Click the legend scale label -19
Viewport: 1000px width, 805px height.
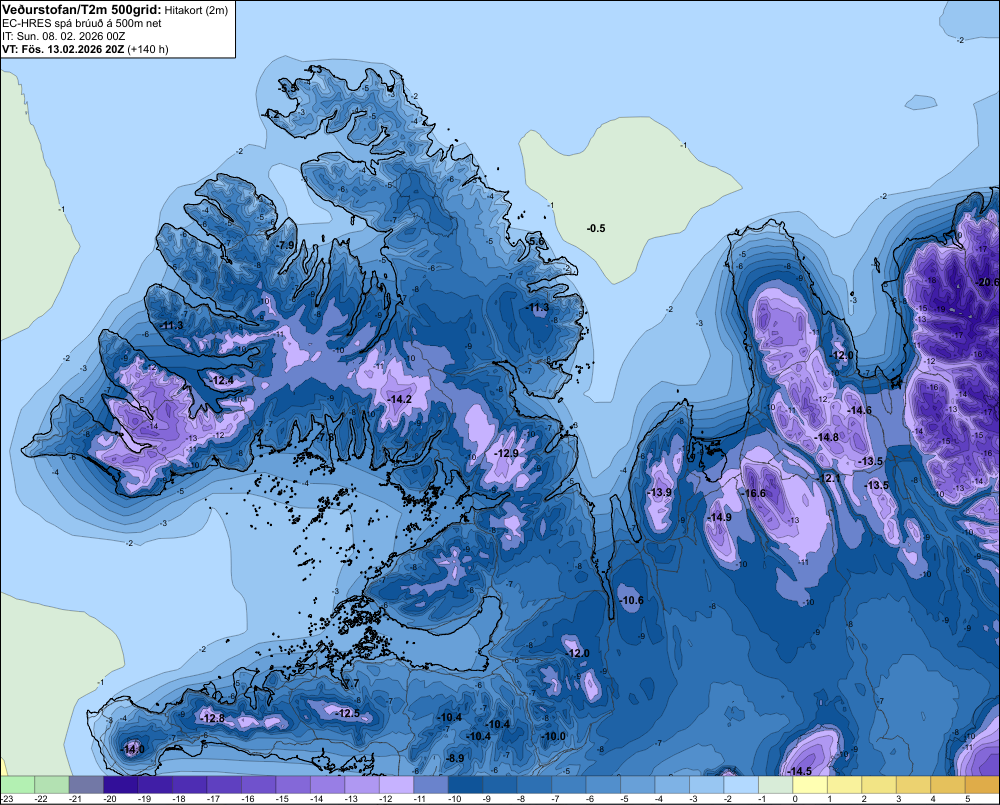(x=144, y=799)
